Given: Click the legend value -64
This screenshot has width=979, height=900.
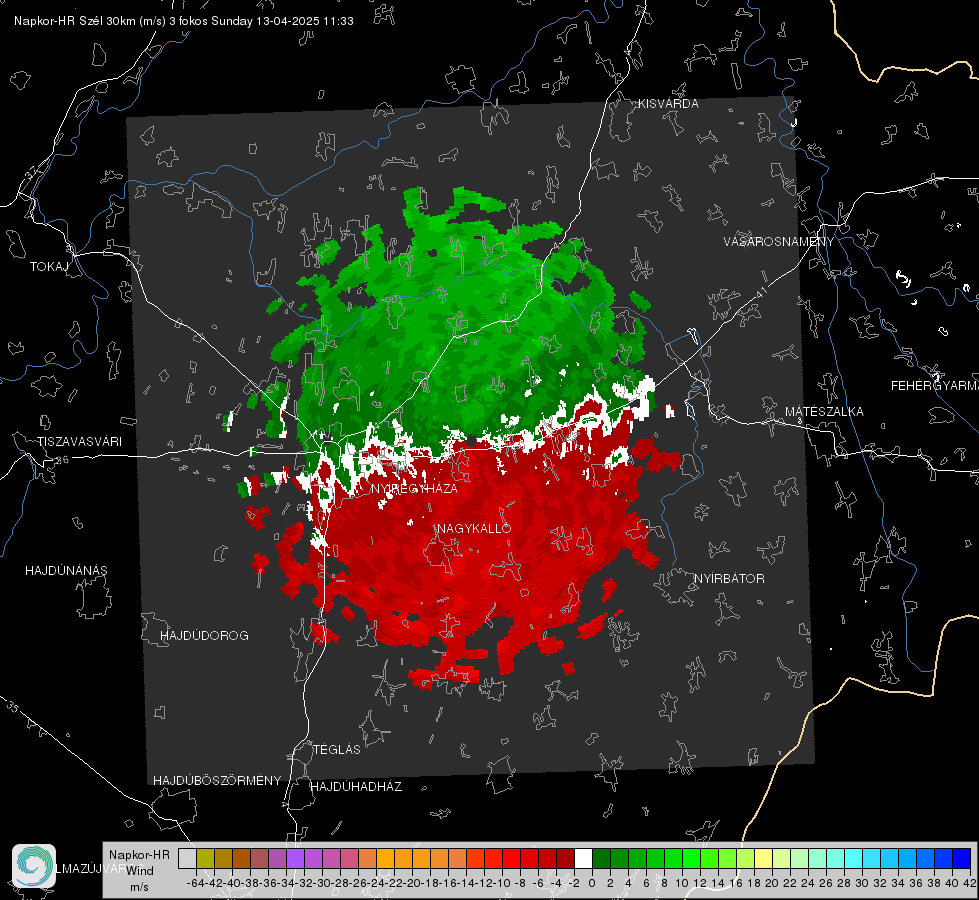Looking at the screenshot, I should pyautogui.click(x=196, y=883).
